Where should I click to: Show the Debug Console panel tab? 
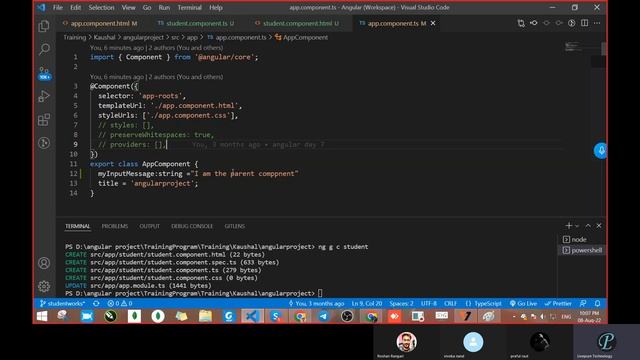192,226
